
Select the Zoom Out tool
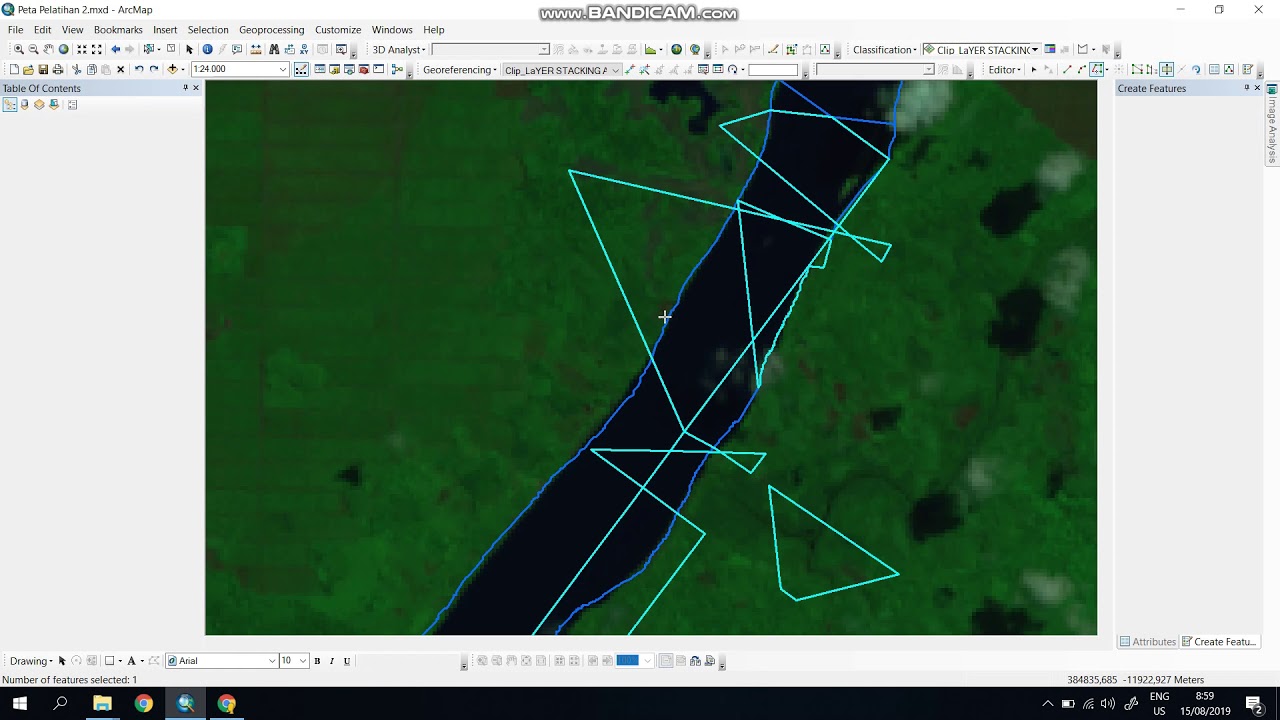coord(33,49)
